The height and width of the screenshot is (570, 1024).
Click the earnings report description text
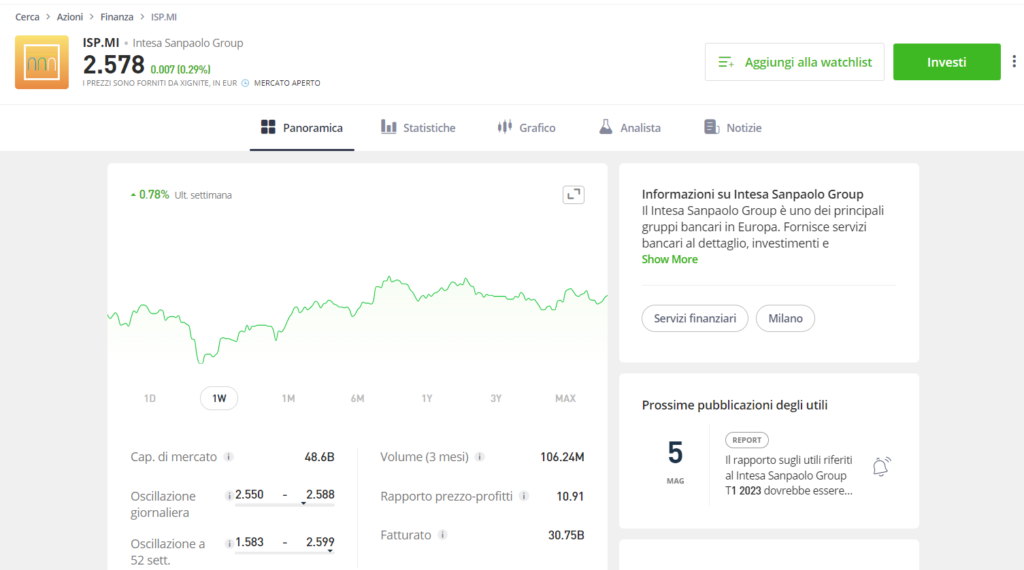tap(789, 475)
